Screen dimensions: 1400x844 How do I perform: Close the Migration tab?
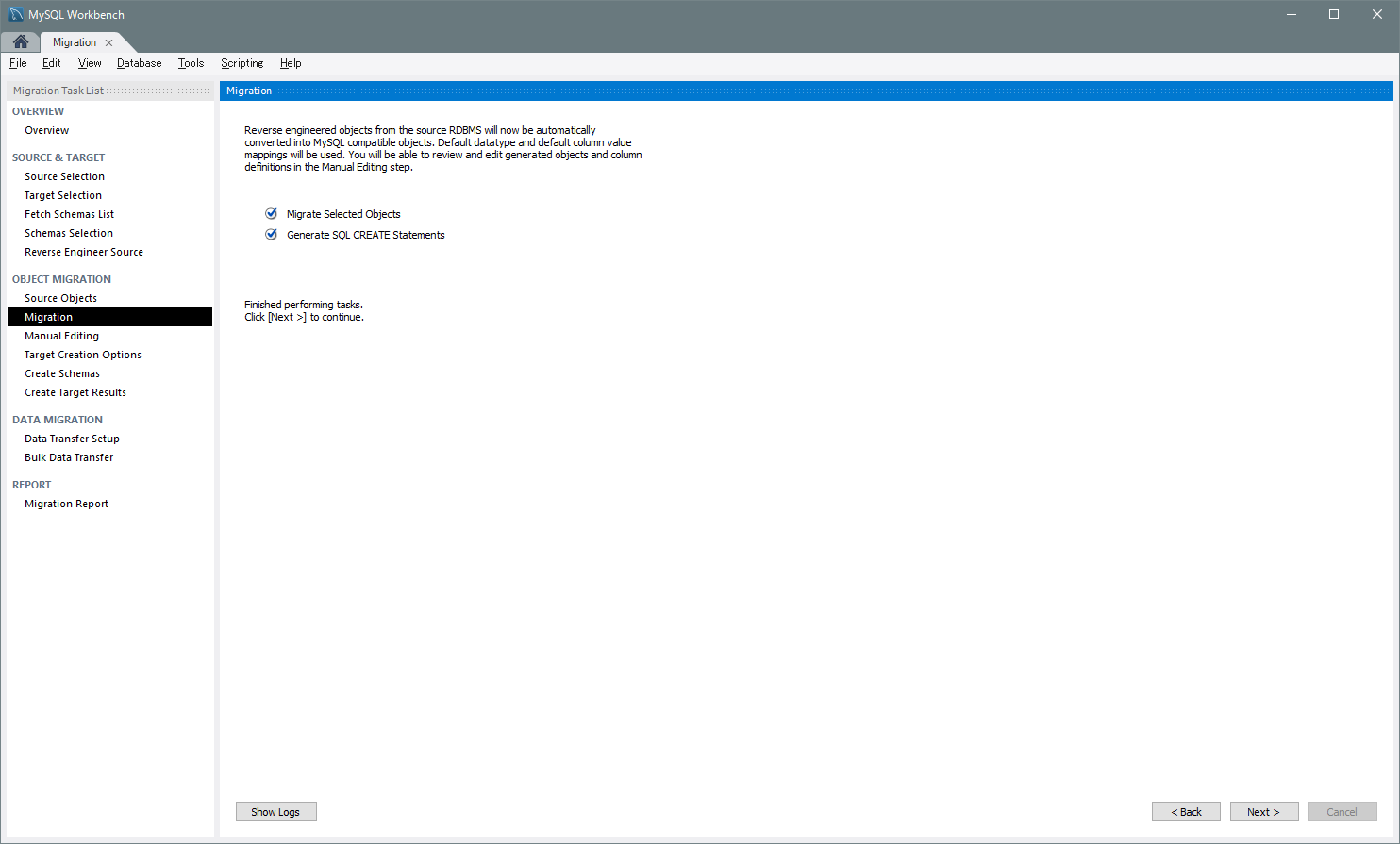tap(109, 42)
